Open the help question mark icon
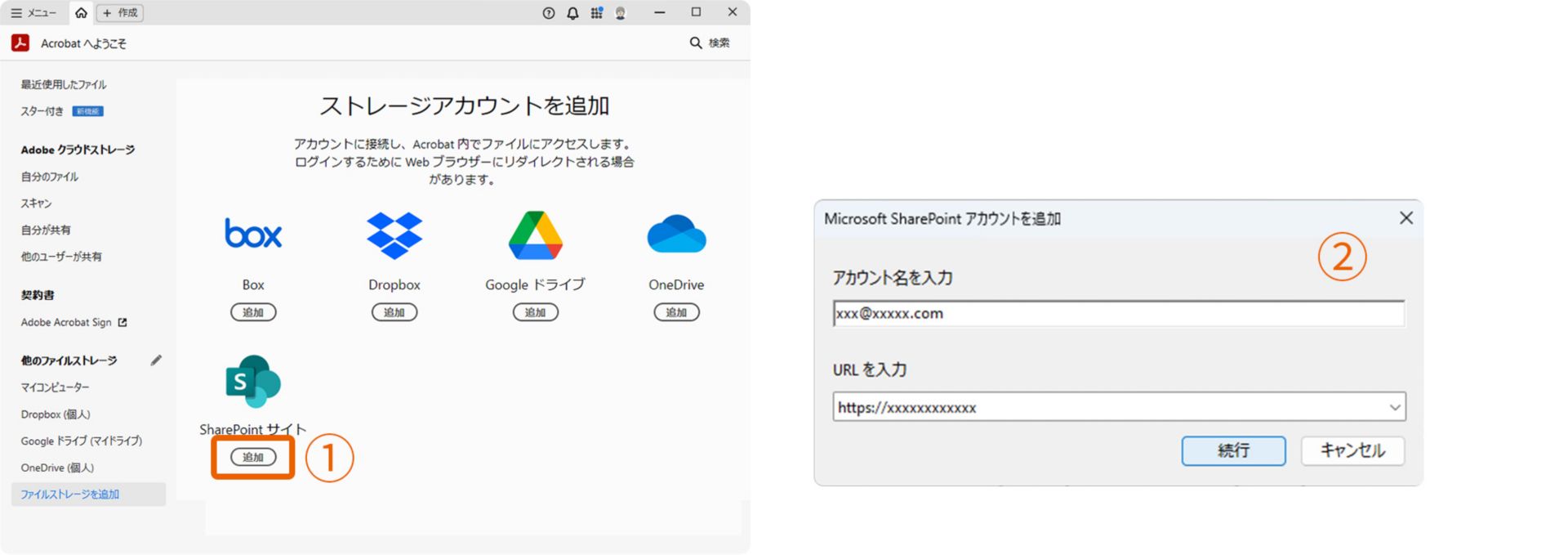The image size is (1568, 555). [x=549, y=13]
